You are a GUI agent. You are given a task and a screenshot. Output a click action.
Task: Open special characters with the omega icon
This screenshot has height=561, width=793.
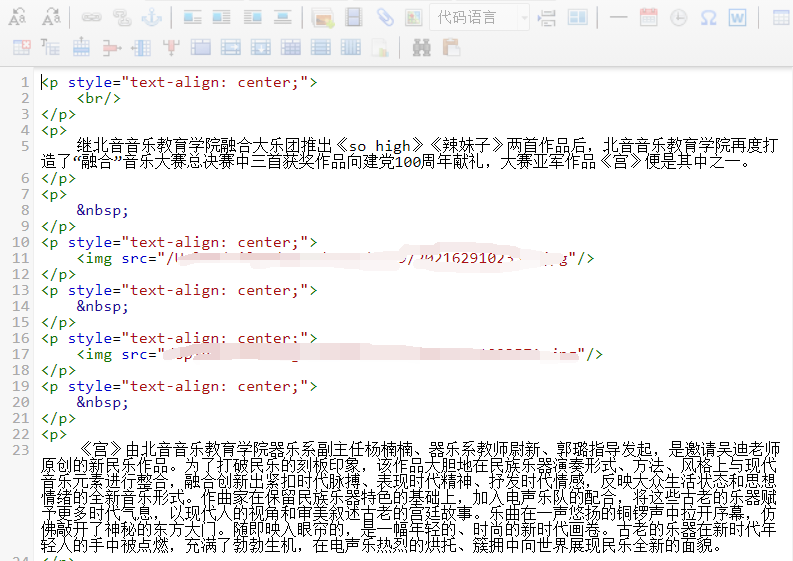pyautogui.click(x=708, y=17)
